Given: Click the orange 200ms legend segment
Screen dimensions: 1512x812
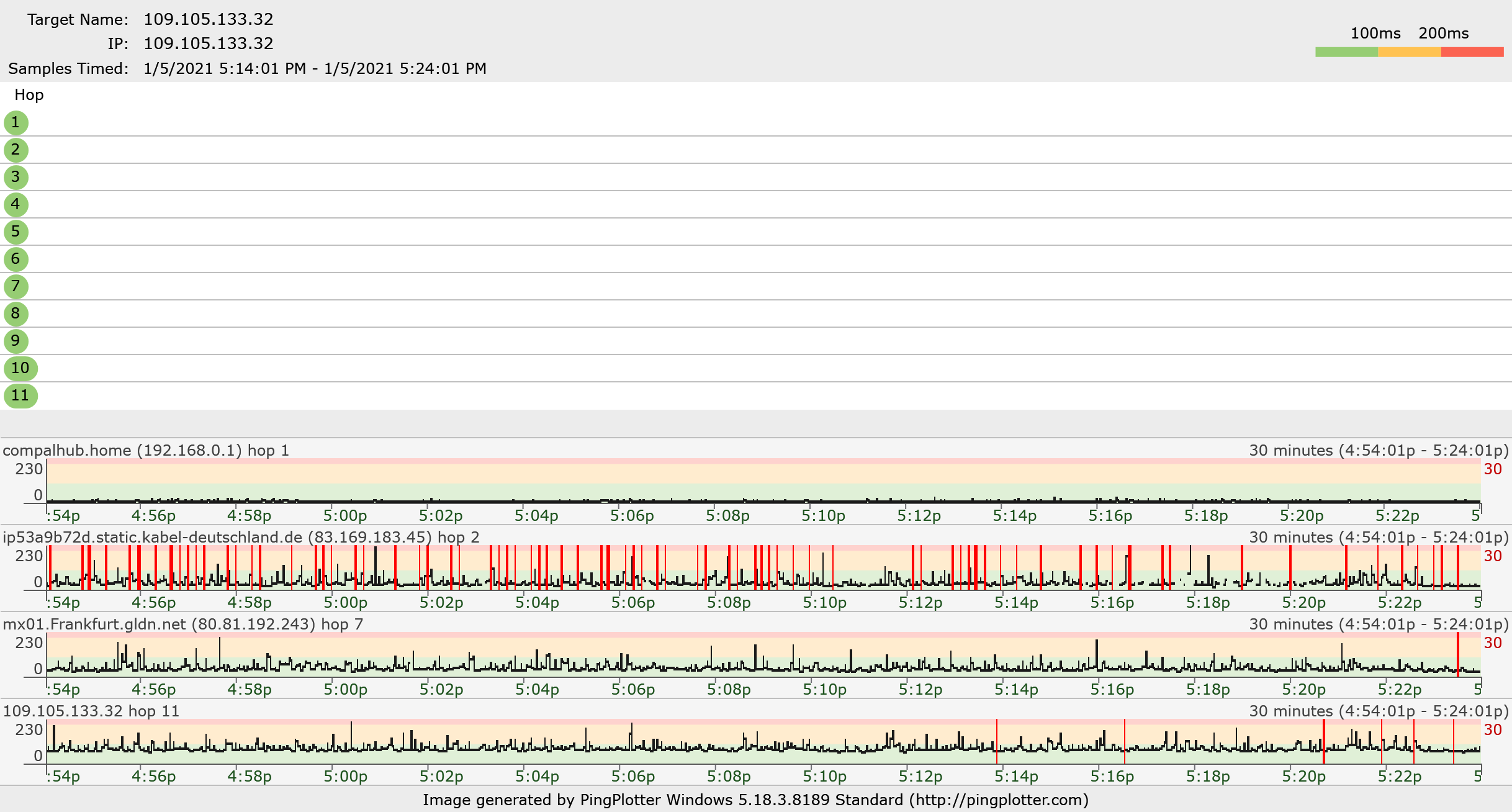Looking at the screenshot, I should click(1409, 52).
